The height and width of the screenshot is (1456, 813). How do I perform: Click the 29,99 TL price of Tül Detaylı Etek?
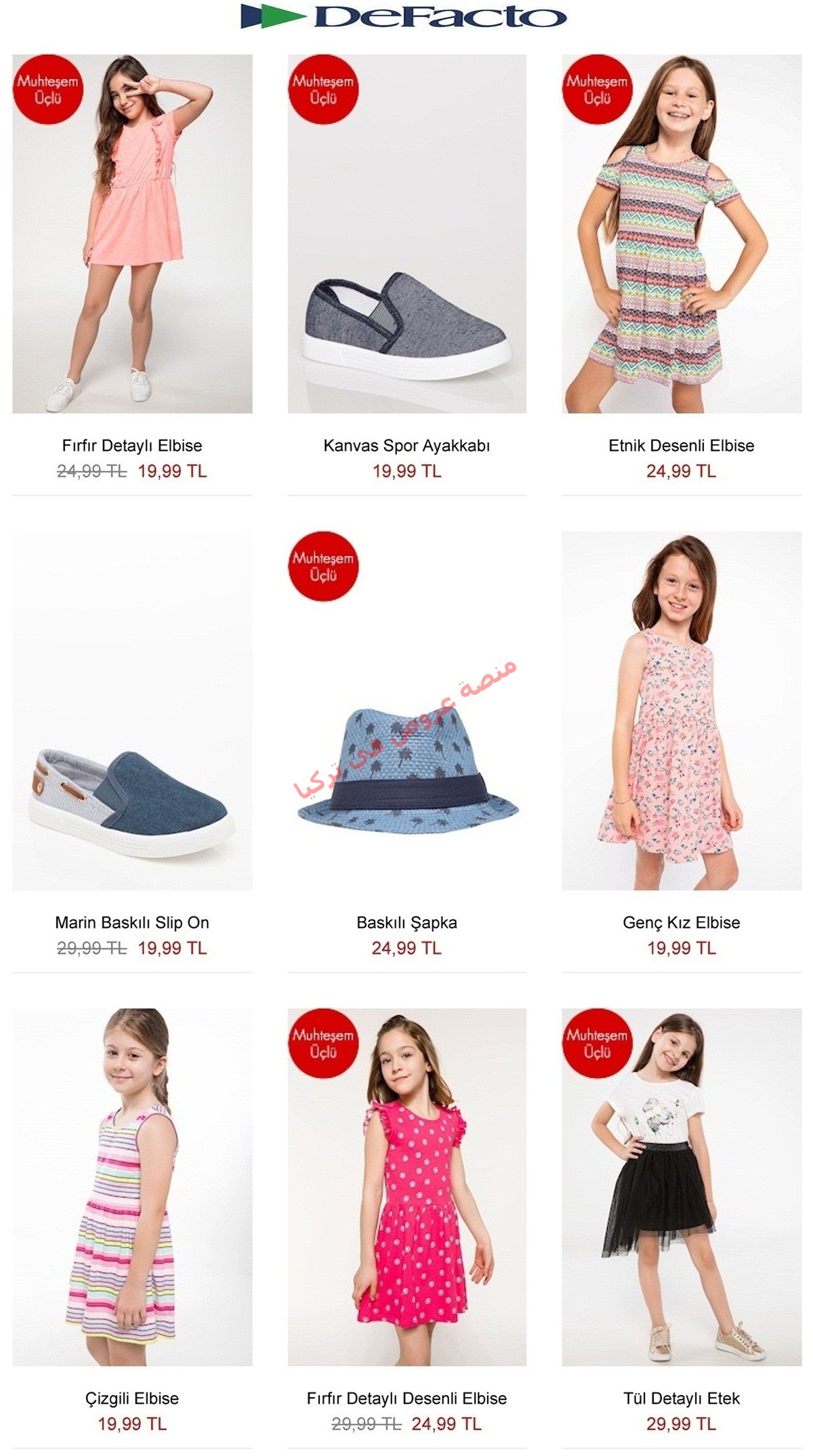(682, 1424)
